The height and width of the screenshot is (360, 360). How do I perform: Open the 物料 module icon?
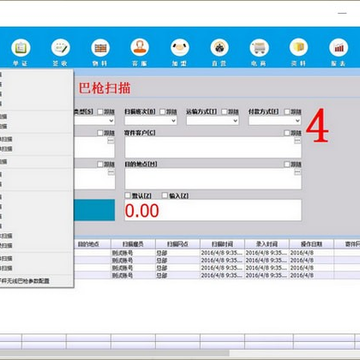pyautogui.click(x=100, y=48)
